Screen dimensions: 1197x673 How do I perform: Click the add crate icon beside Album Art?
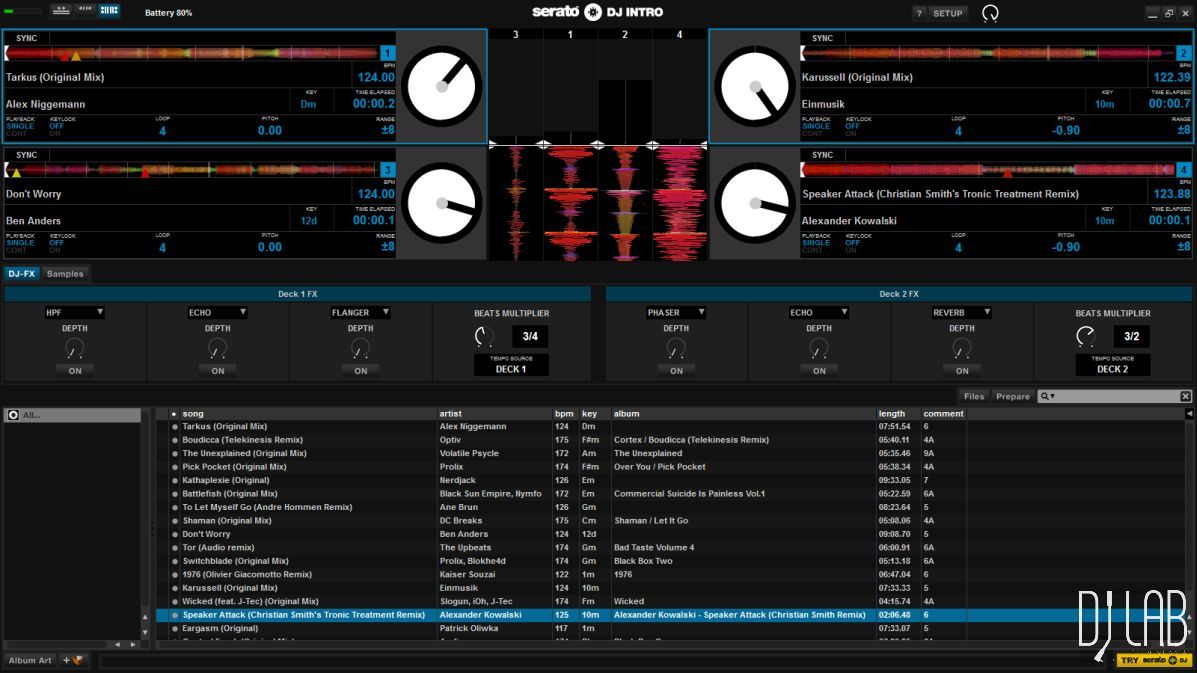(x=74, y=660)
